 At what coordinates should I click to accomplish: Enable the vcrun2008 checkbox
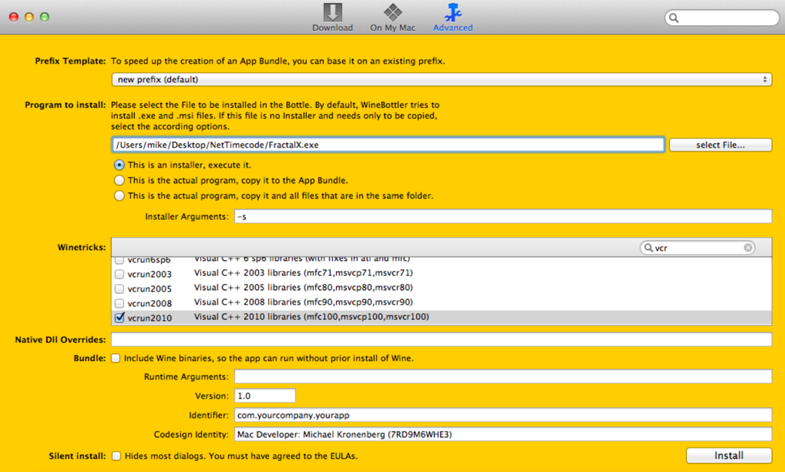pyautogui.click(x=120, y=303)
